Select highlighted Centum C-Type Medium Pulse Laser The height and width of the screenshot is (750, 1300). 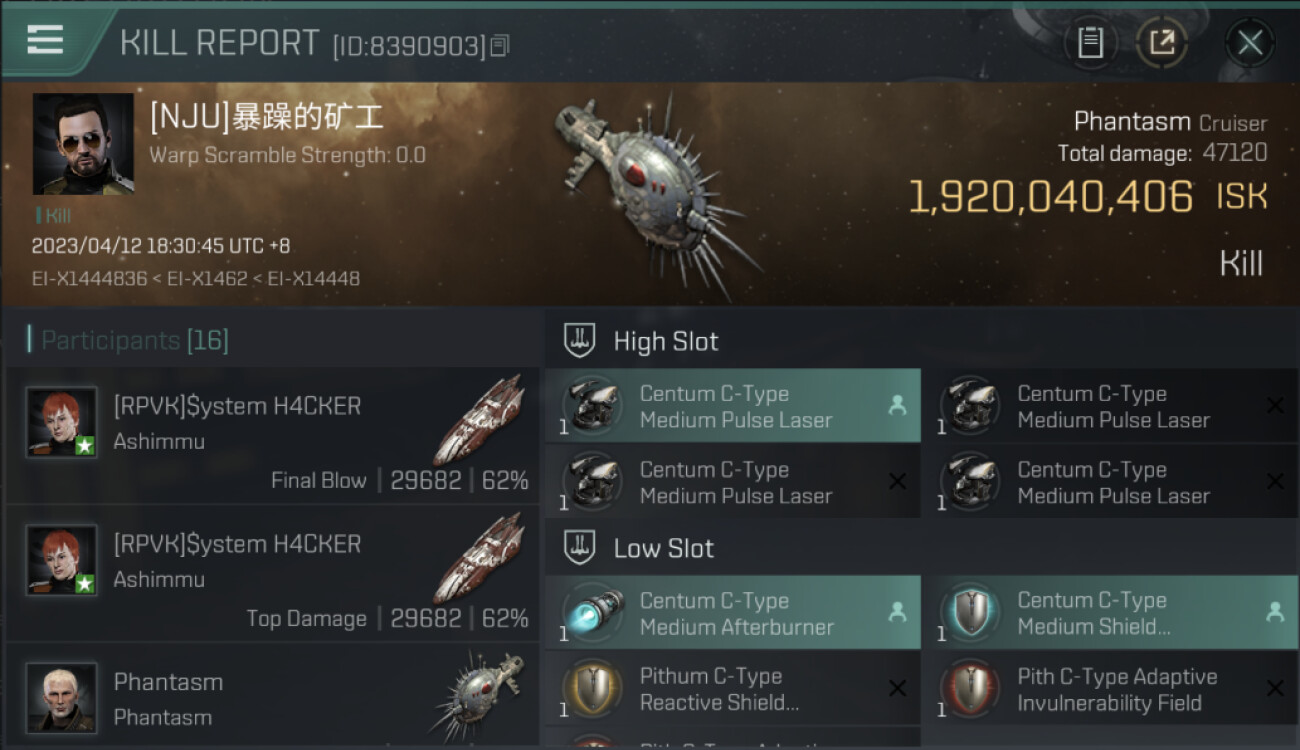tap(733, 406)
